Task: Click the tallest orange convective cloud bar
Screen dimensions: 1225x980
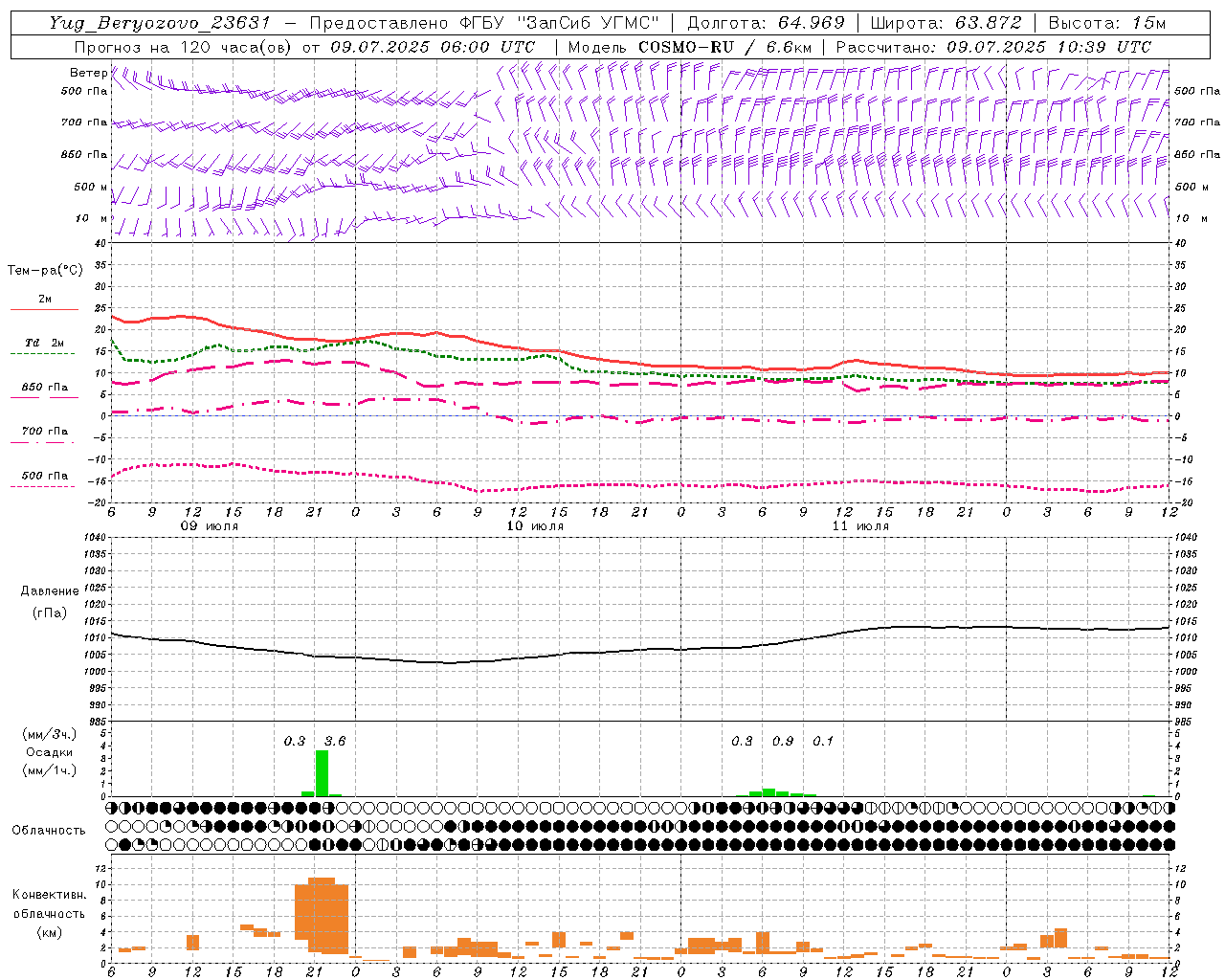Action: click(x=322, y=915)
